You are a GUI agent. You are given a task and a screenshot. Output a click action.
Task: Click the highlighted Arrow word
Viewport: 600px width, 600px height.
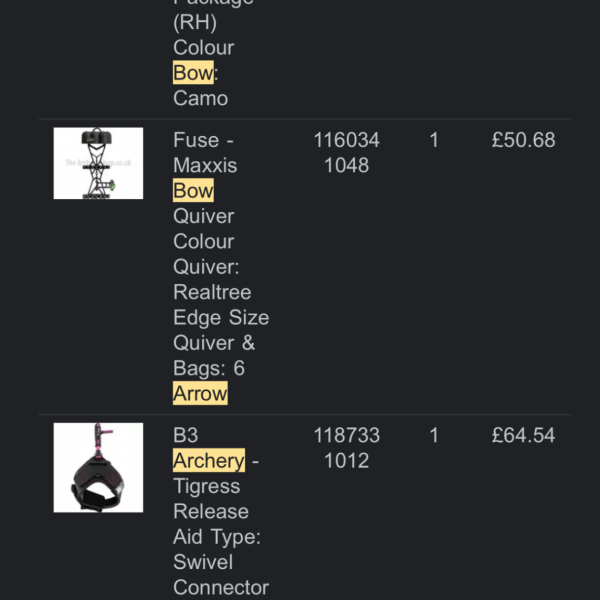[x=200, y=393]
